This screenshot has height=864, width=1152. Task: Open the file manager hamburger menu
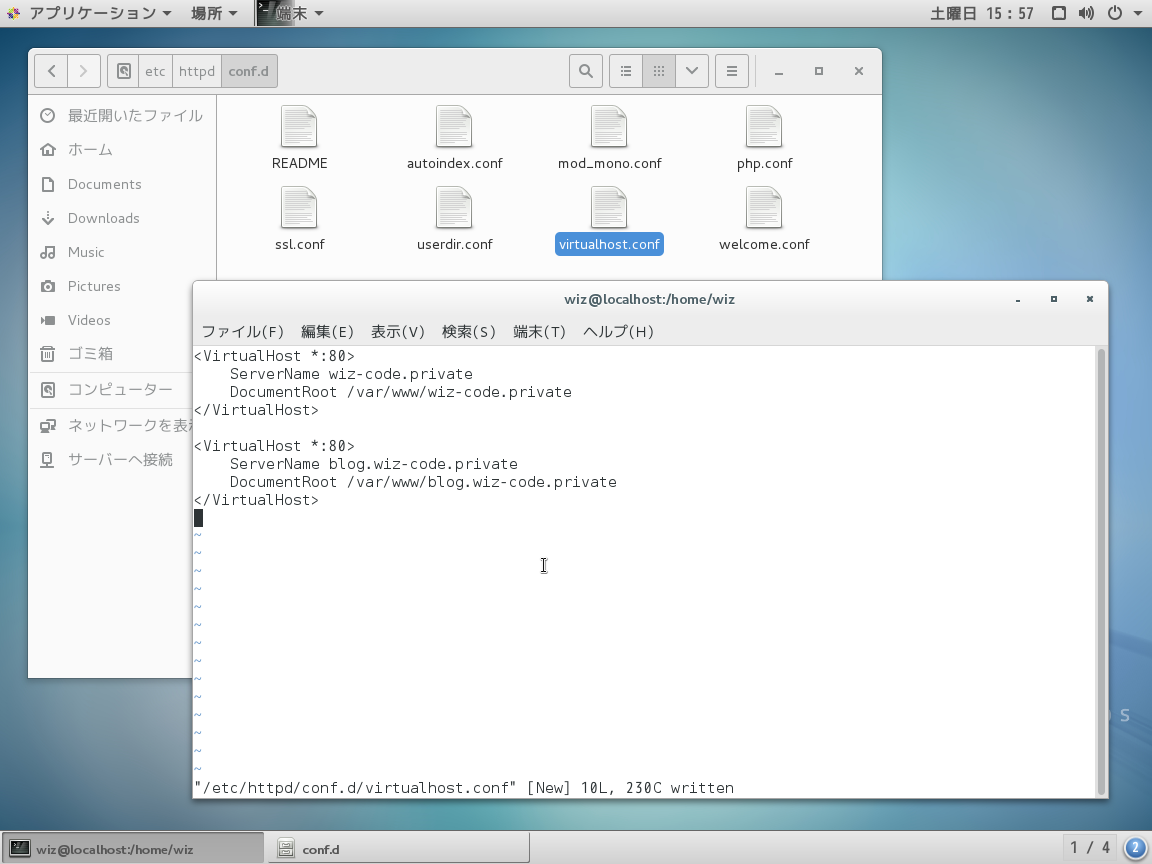pos(732,71)
